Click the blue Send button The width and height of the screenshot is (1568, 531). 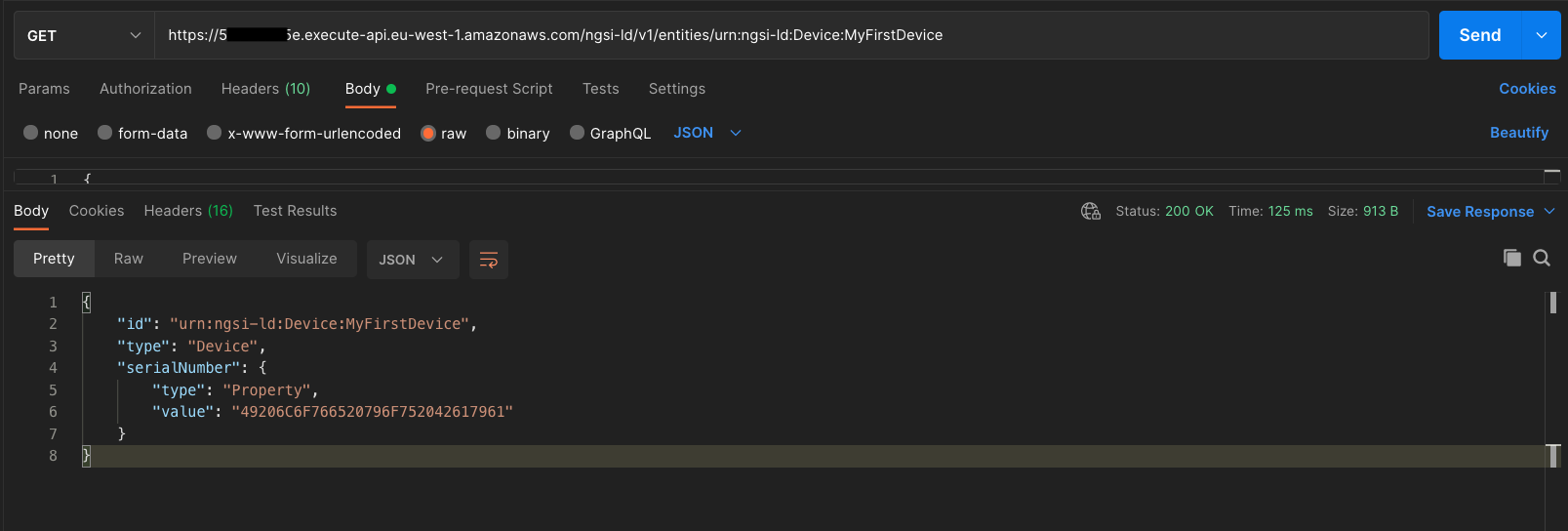click(x=1480, y=35)
